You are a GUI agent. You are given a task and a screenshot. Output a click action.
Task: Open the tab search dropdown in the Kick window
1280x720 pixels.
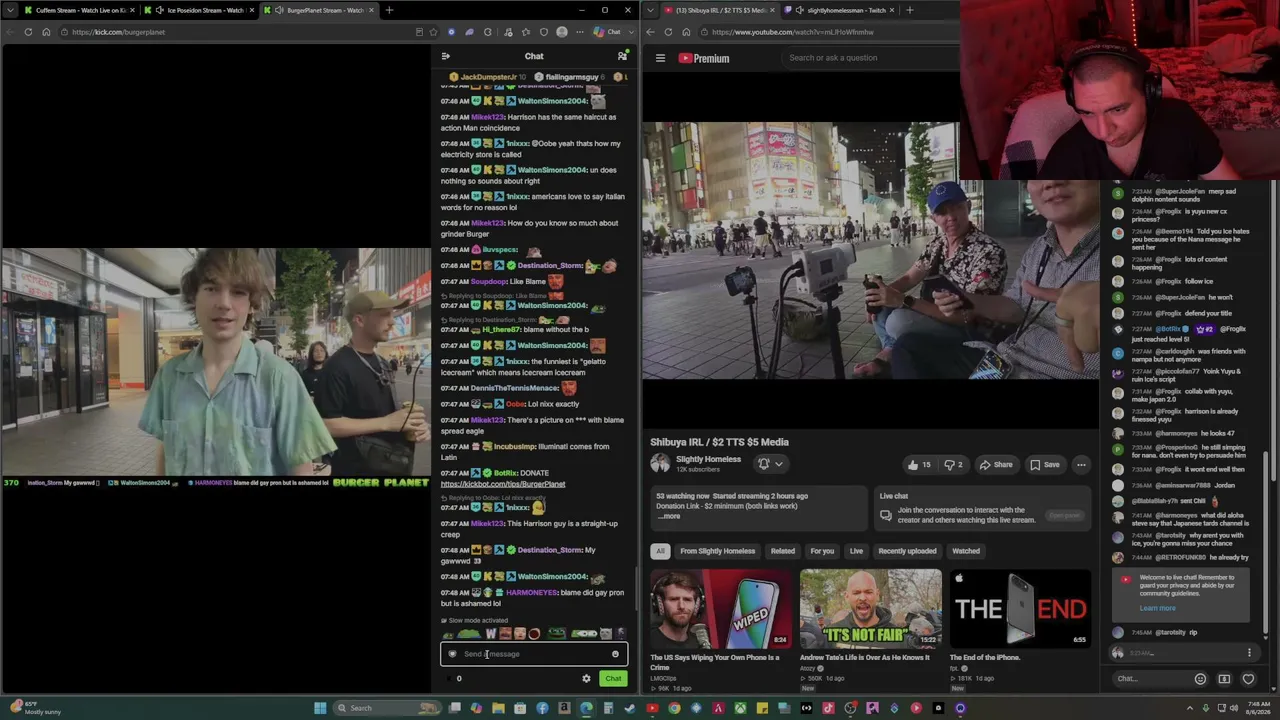point(8,10)
